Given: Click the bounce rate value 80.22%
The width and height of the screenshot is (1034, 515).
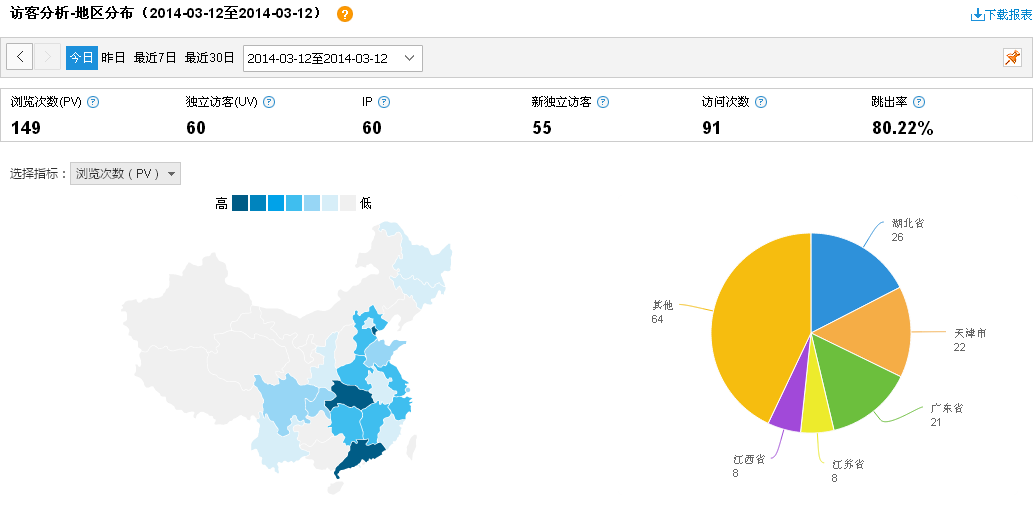Looking at the screenshot, I should 903,128.
